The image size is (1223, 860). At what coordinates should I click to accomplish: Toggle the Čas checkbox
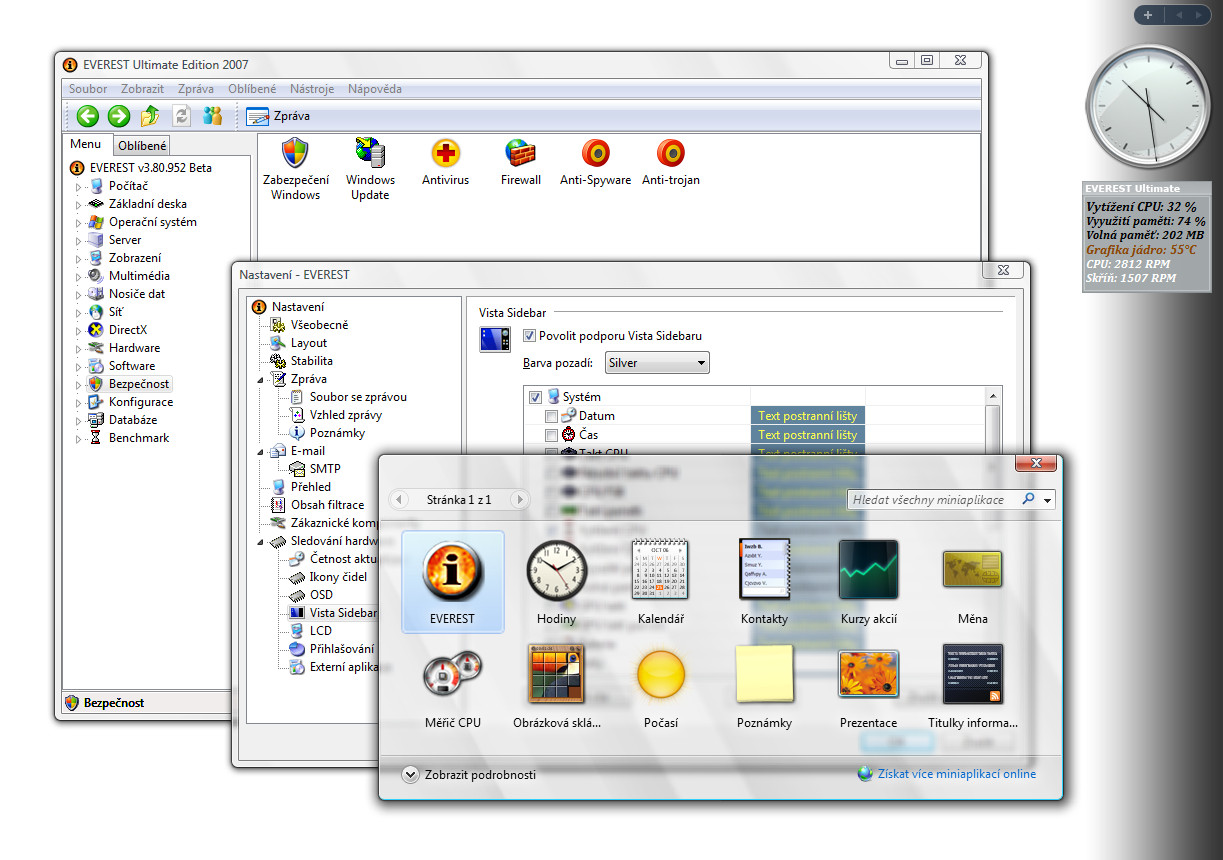tap(551, 435)
